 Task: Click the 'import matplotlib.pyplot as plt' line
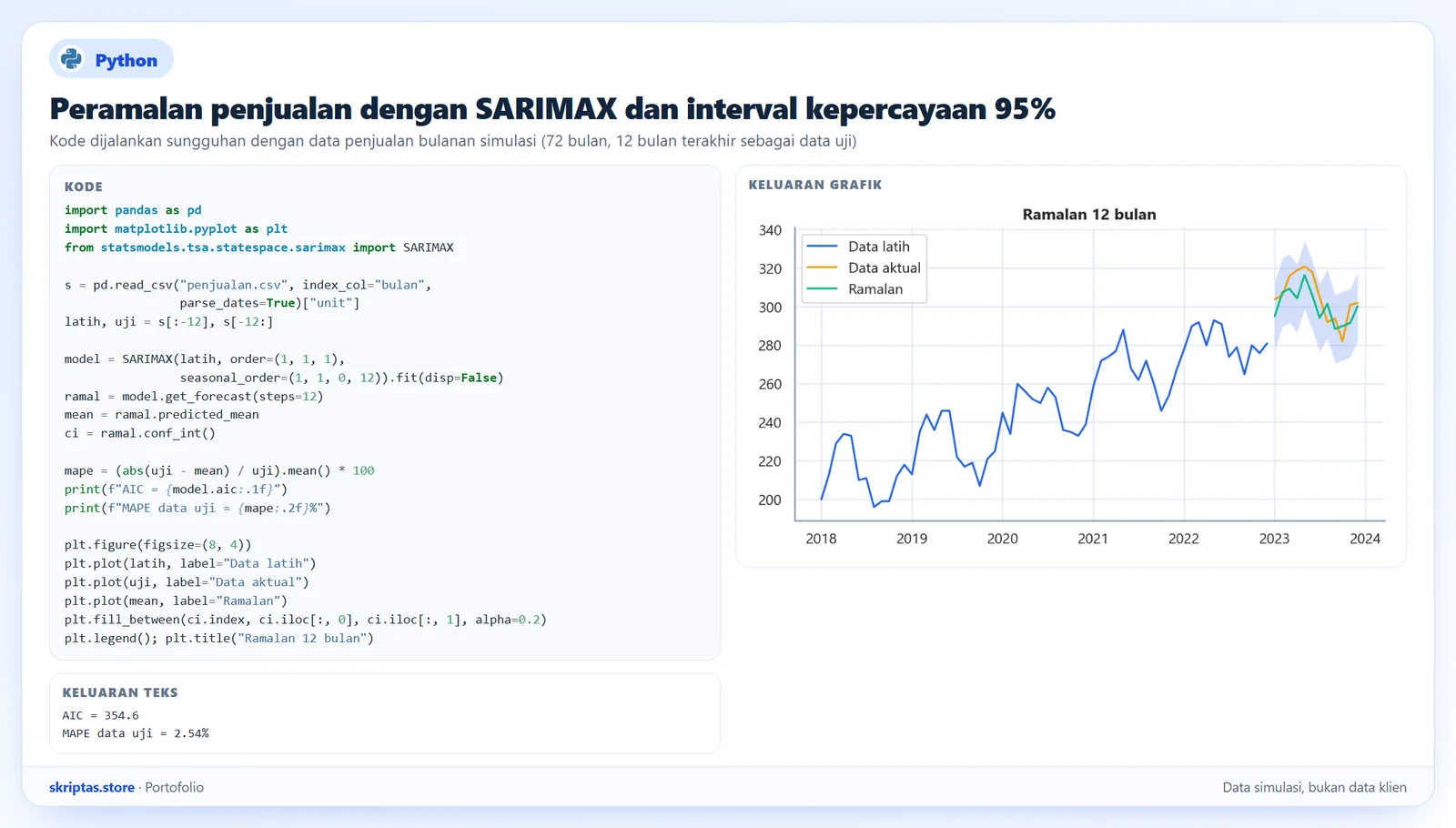point(176,228)
